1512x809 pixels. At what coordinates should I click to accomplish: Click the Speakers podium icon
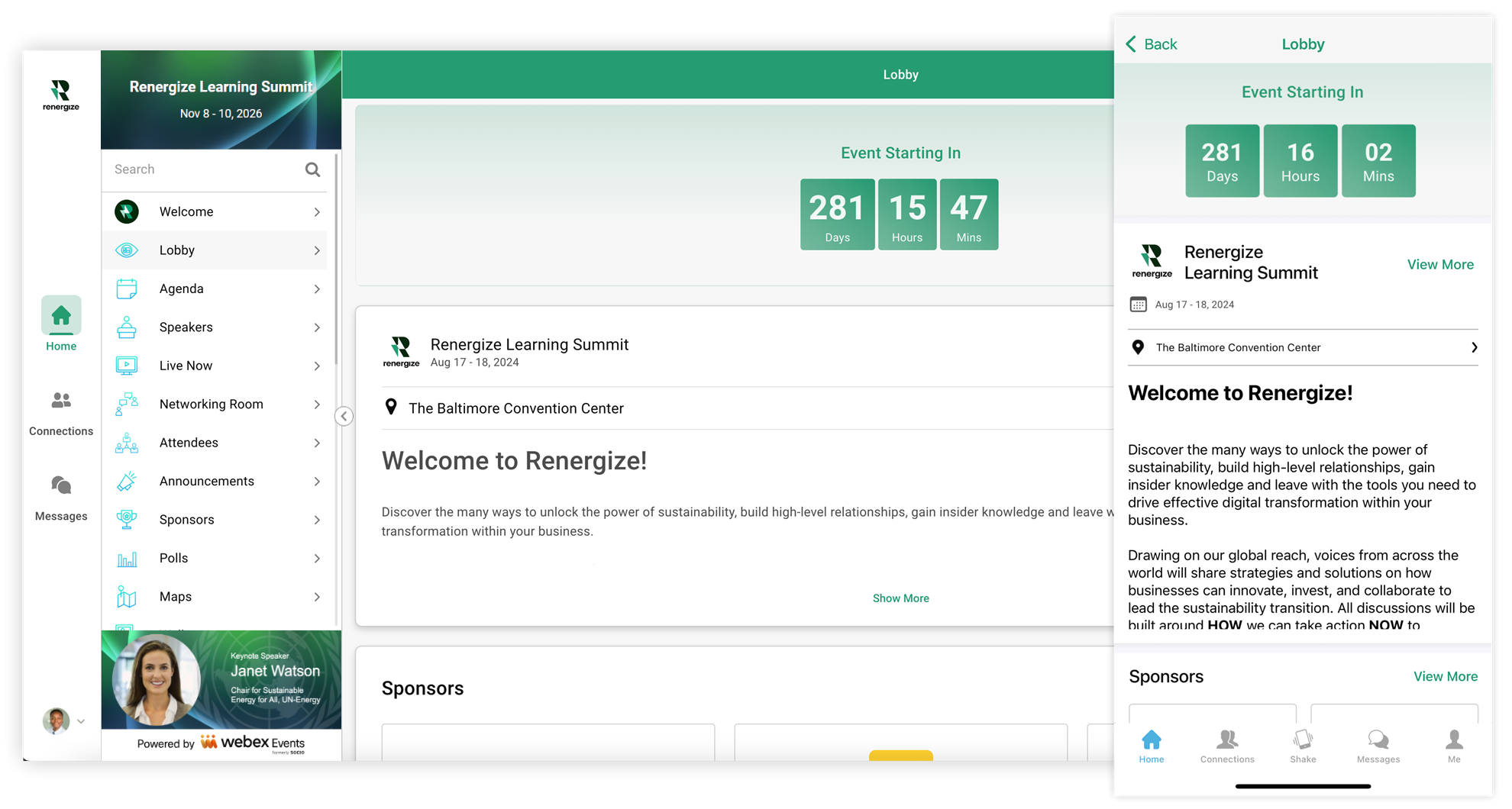click(127, 327)
